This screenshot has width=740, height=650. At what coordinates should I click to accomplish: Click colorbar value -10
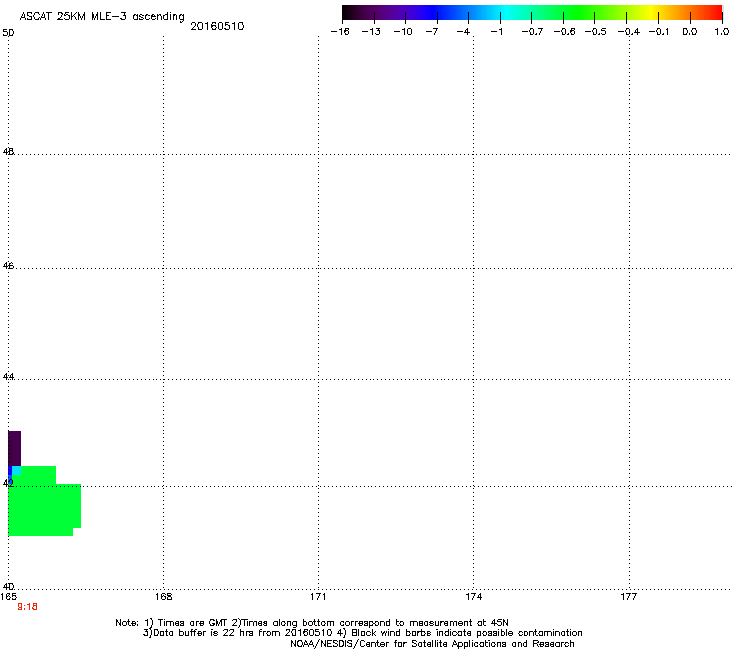[403, 32]
